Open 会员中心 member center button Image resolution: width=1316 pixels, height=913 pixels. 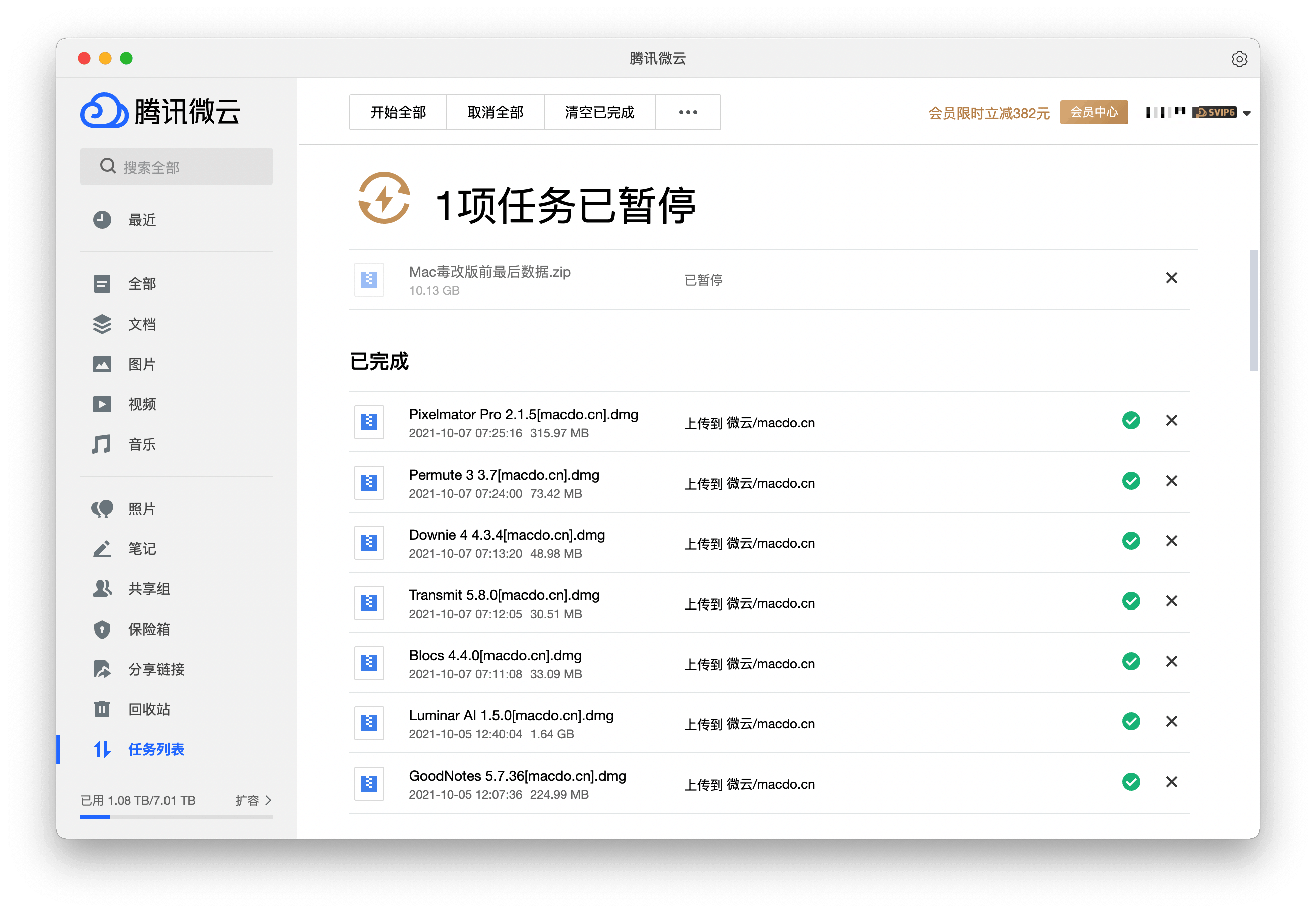click(1093, 113)
